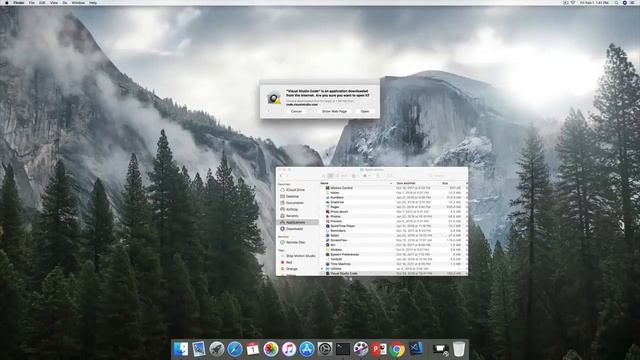The image size is (640, 360).
Task: Open the Help menu
Action: pos(93,2)
